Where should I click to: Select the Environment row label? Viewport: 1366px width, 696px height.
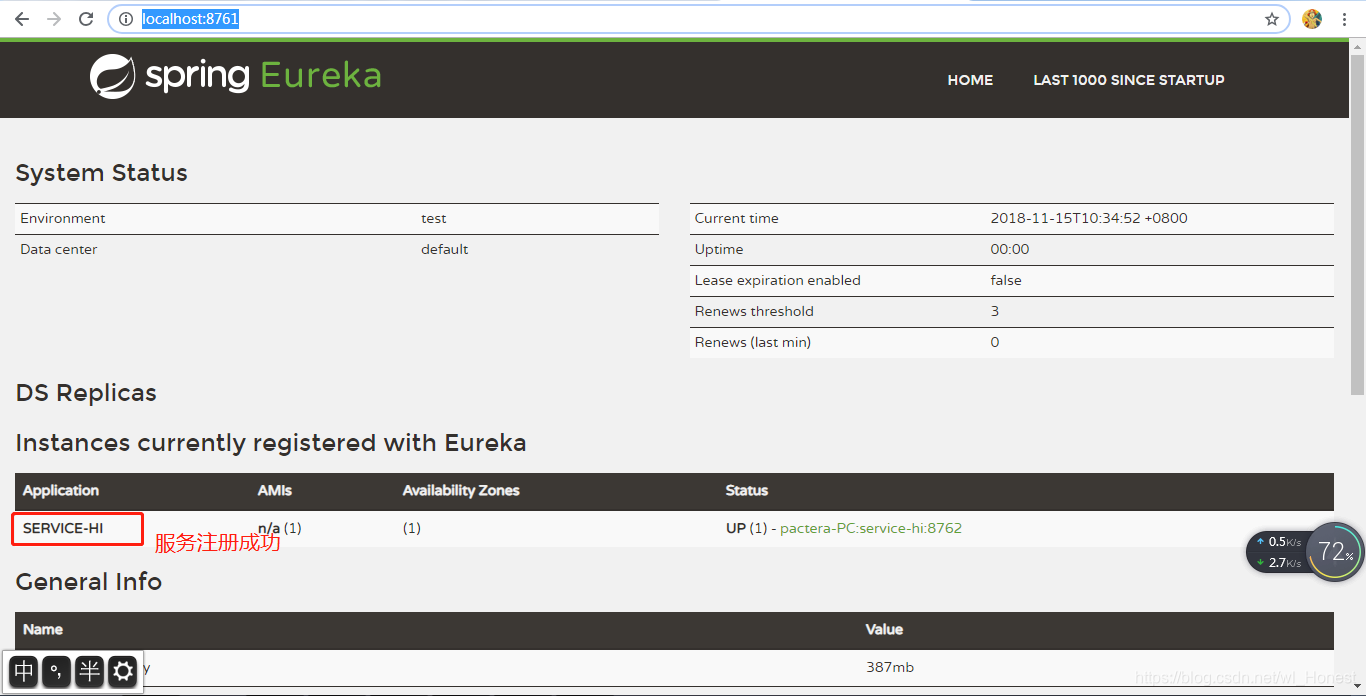click(x=63, y=218)
